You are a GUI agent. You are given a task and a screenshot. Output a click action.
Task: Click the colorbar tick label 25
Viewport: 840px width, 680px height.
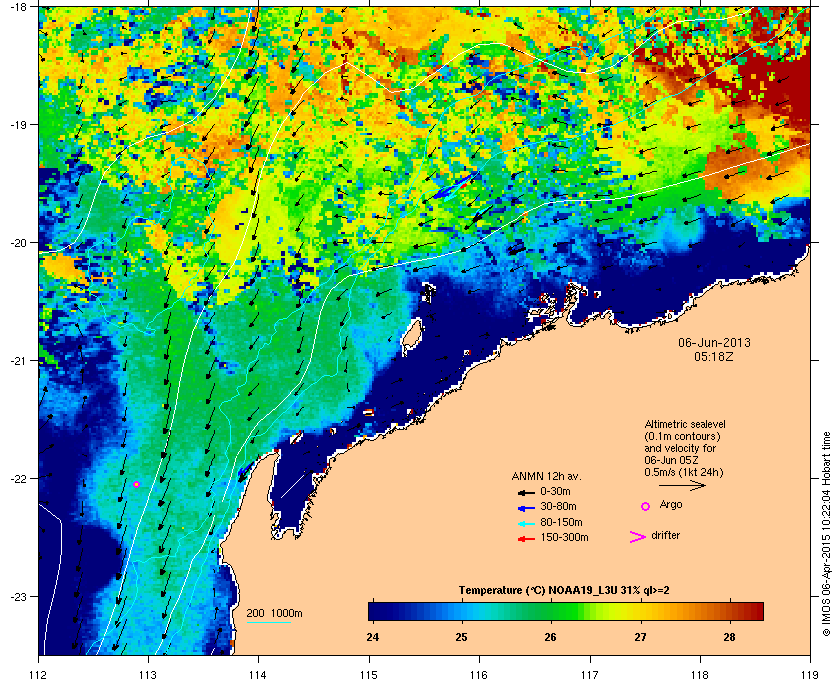462,637
